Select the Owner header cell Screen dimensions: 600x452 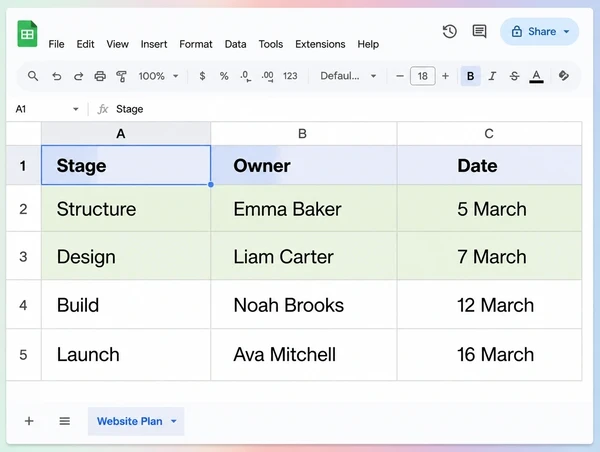tap(304, 165)
